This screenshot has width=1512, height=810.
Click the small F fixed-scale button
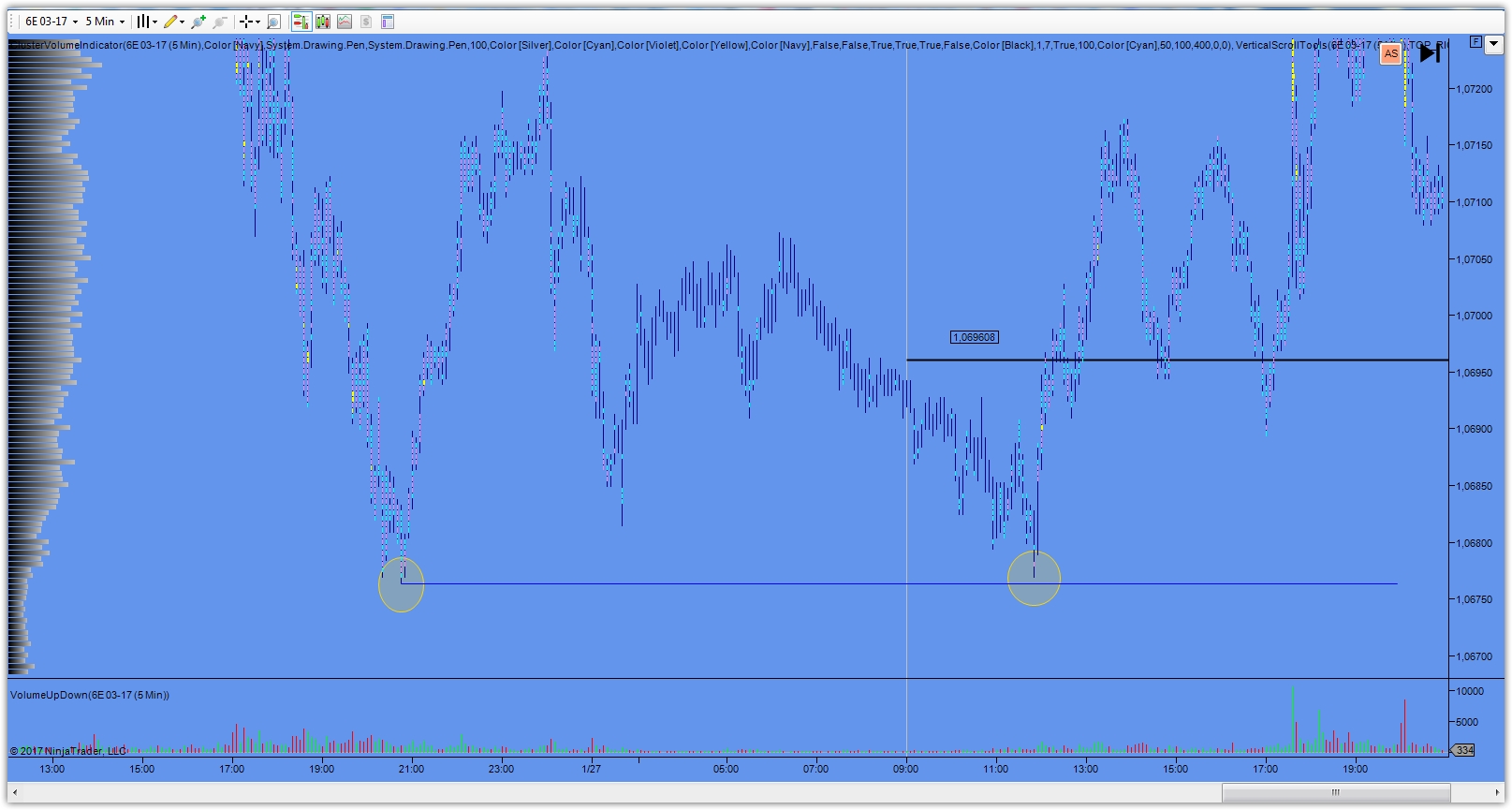click(1475, 42)
